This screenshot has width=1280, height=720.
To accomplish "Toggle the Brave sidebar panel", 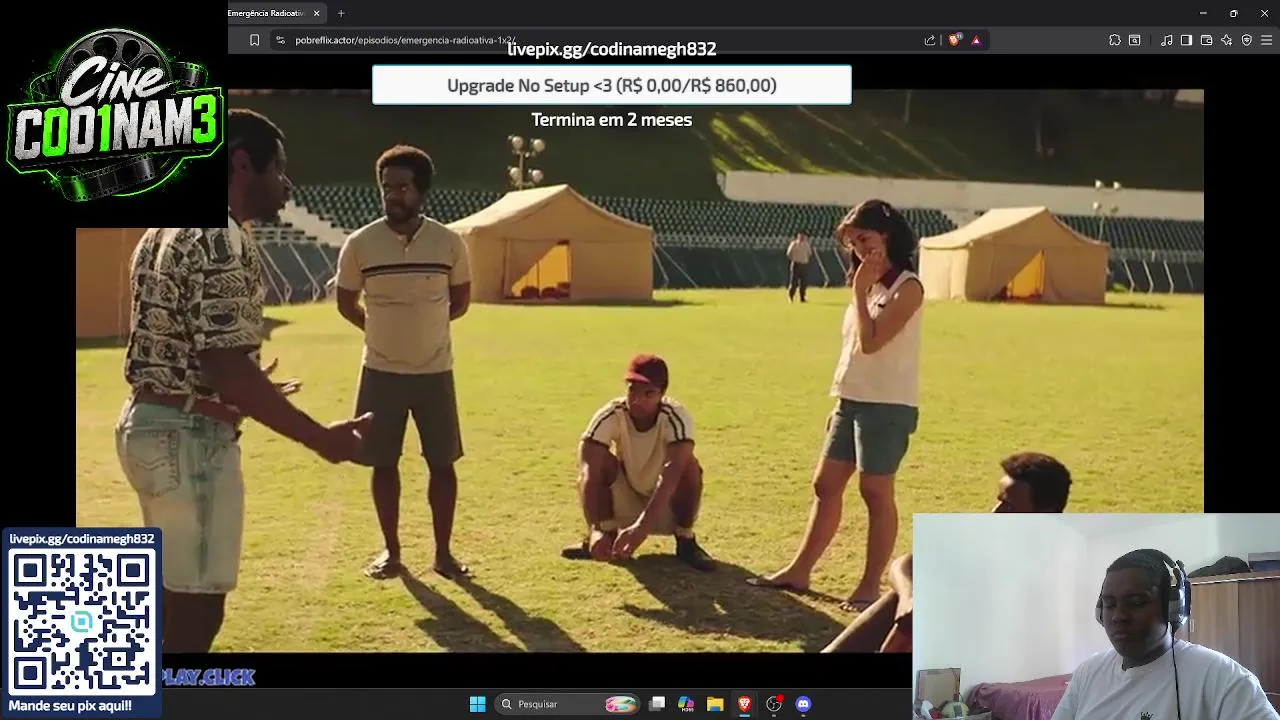I will 1186,40.
